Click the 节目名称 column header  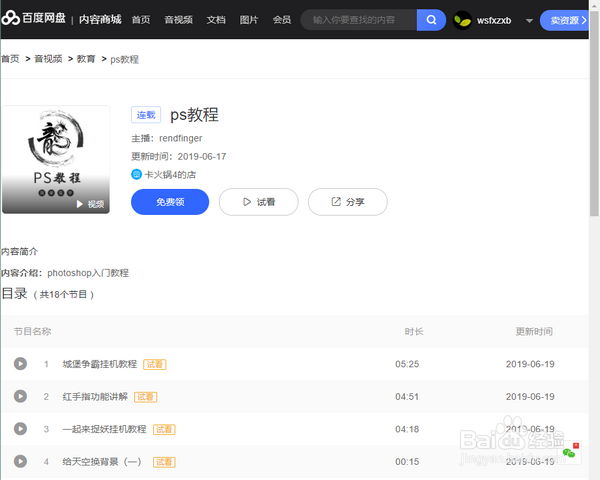(x=33, y=331)
